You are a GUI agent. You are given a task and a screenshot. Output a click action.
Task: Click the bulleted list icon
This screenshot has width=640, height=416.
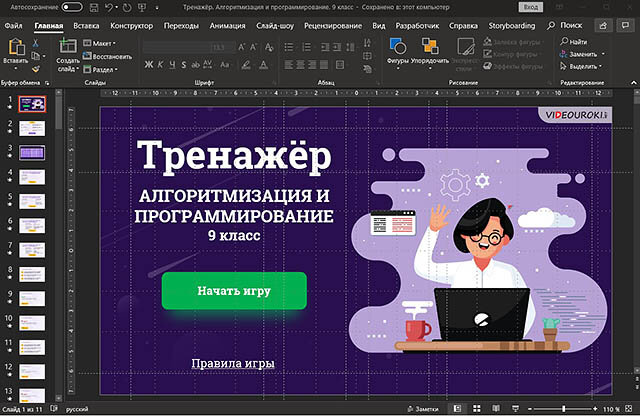click(x=289, y=47)
